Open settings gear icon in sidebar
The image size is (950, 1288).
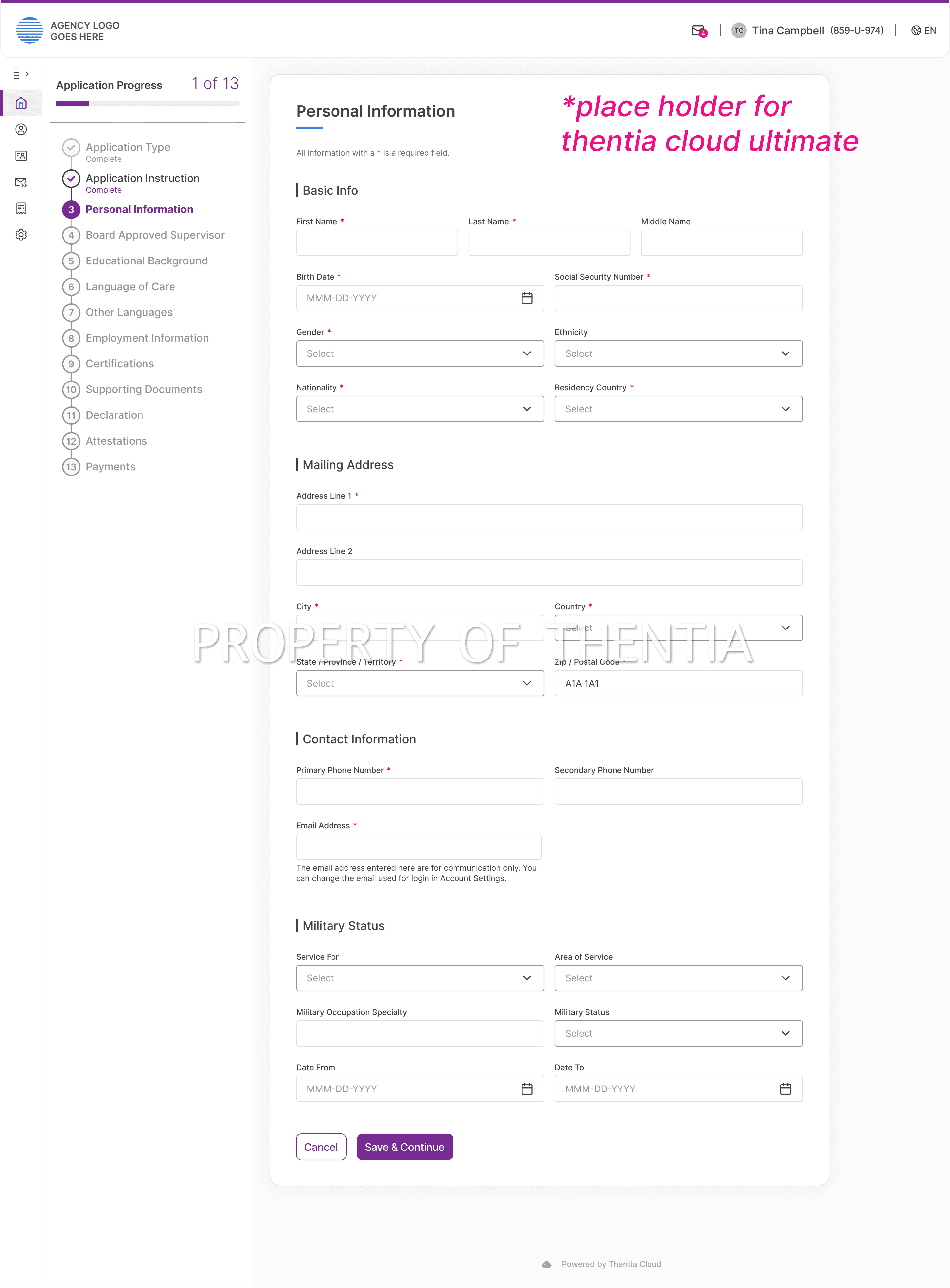[x=21, y=234]
